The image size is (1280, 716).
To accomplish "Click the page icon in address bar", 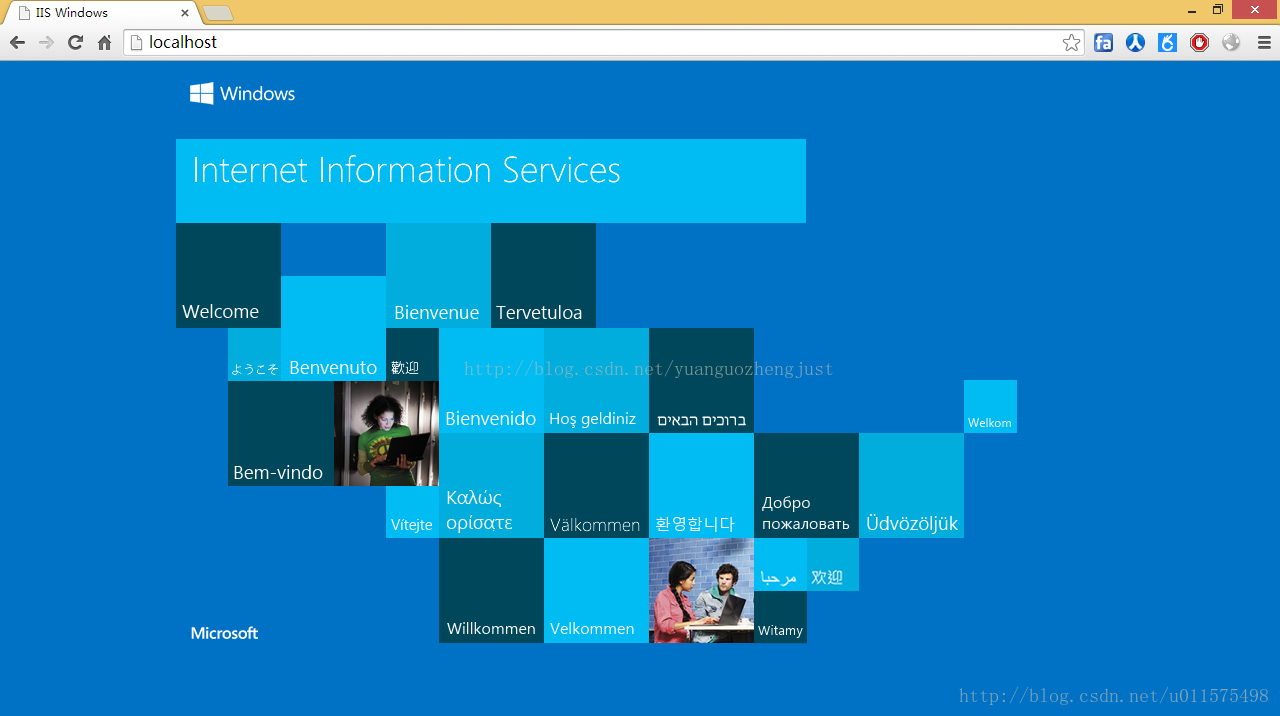I will [x=137, y=42].
